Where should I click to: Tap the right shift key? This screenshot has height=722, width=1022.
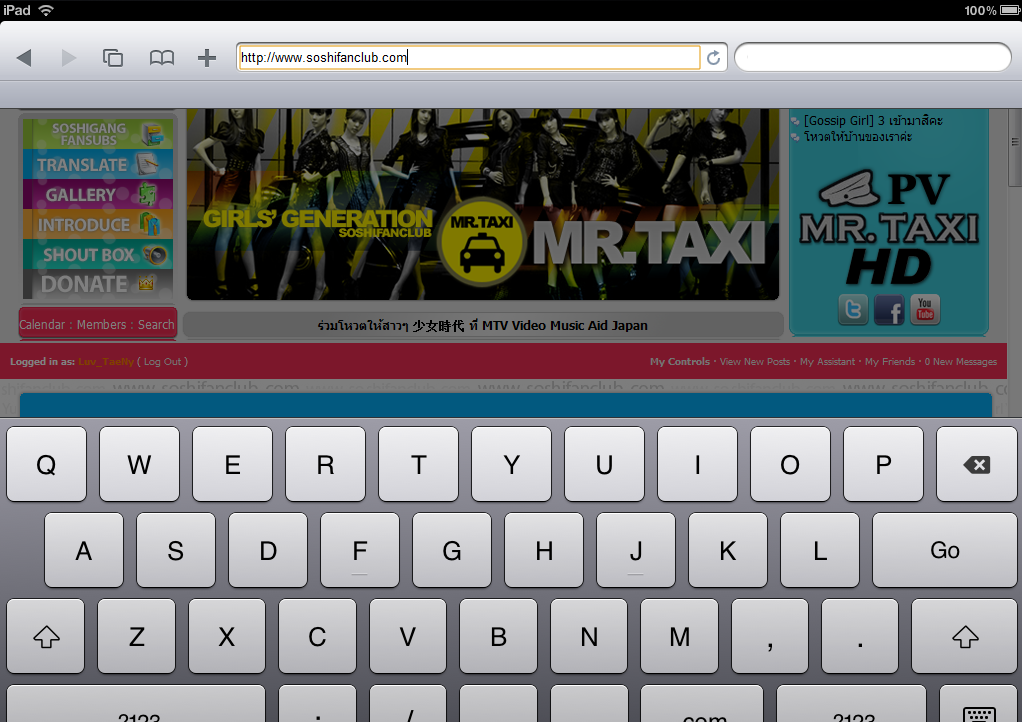(x=965, y=636)
